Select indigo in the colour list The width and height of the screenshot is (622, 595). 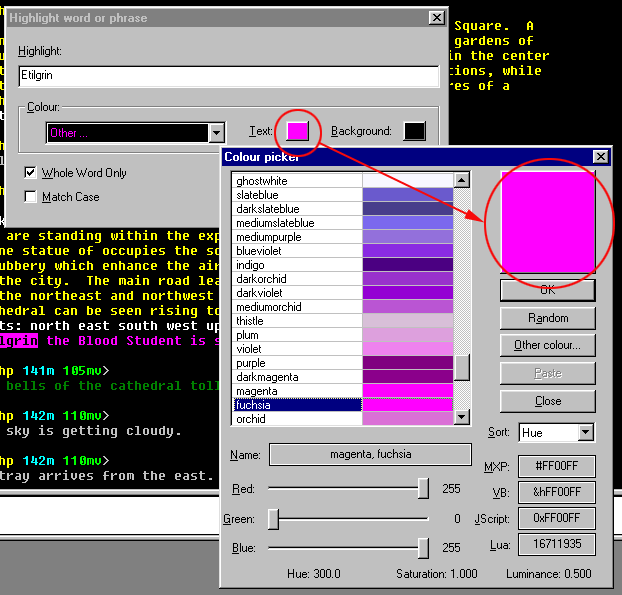(x=297, y=265)
